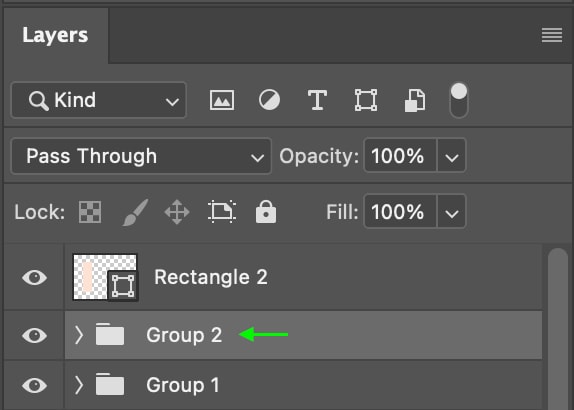Screen dimensions: 574x410
Task: Lock all padlock icon
Action: coord(266,212)
